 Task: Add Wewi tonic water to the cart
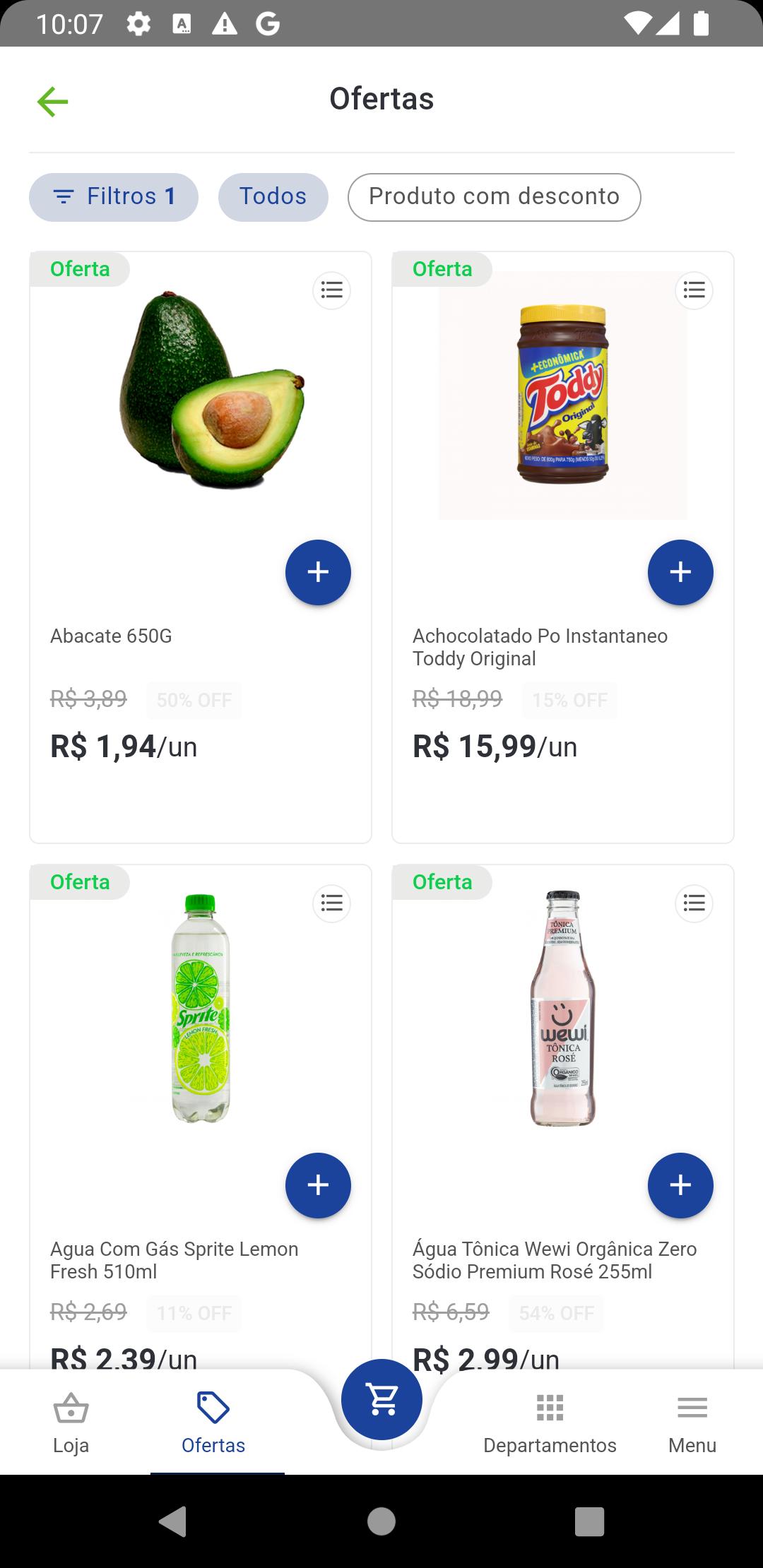(680, 1185)
